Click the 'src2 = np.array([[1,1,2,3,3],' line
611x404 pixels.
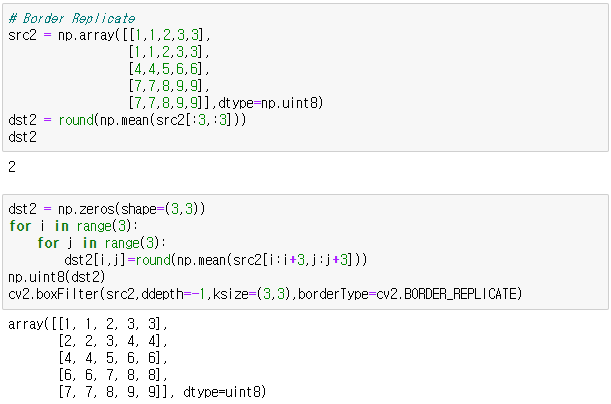pyautogui.click(x=109, y=35)
